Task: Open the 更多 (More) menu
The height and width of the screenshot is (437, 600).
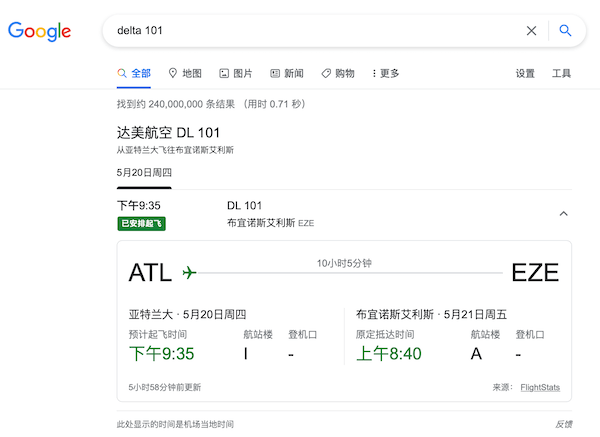Action: point(385,73)
